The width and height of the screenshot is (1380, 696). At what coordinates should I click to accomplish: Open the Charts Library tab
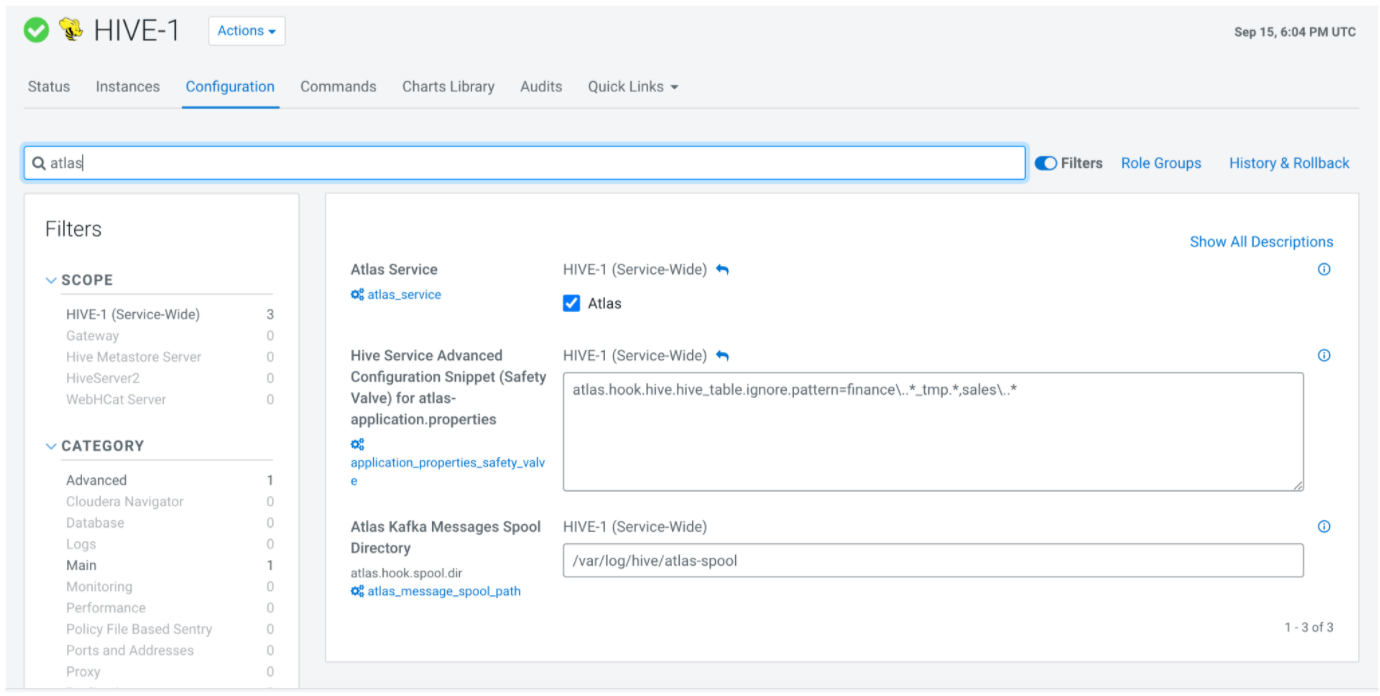pyautogui.click(x=448, y=87)
